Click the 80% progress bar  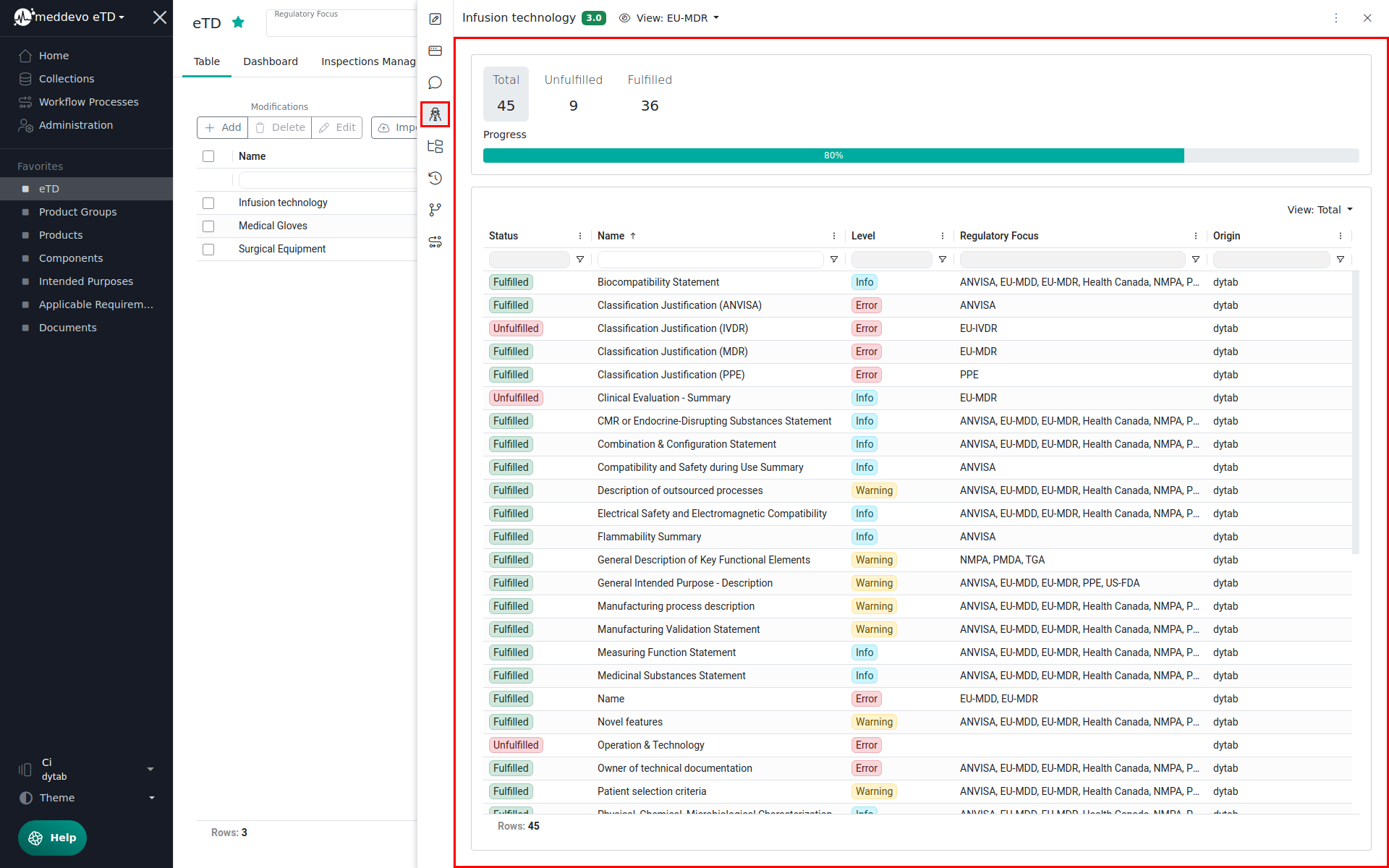pos(833,156)
